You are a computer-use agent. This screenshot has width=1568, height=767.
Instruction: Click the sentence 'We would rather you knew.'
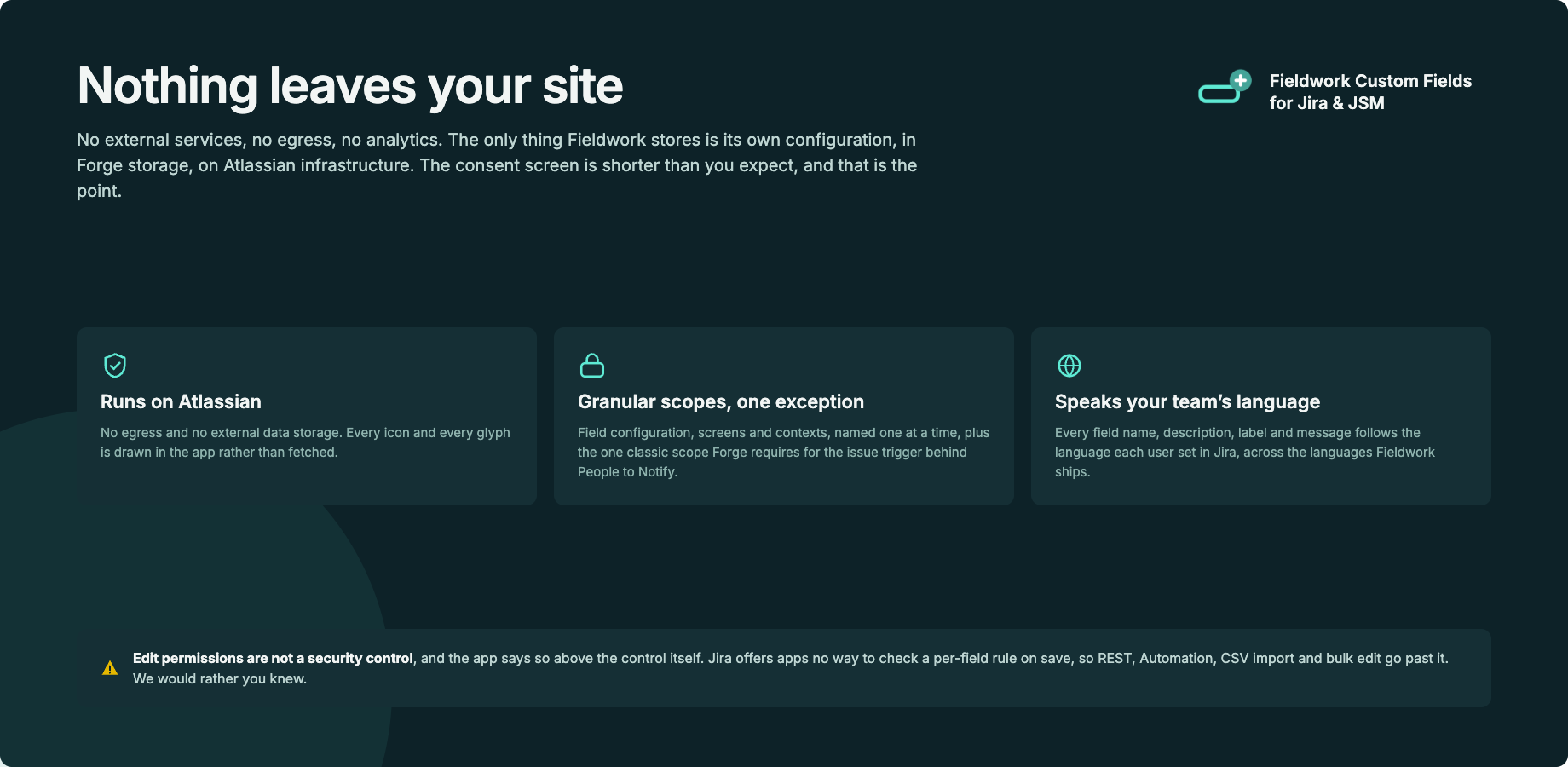click(x=220, y=679)
